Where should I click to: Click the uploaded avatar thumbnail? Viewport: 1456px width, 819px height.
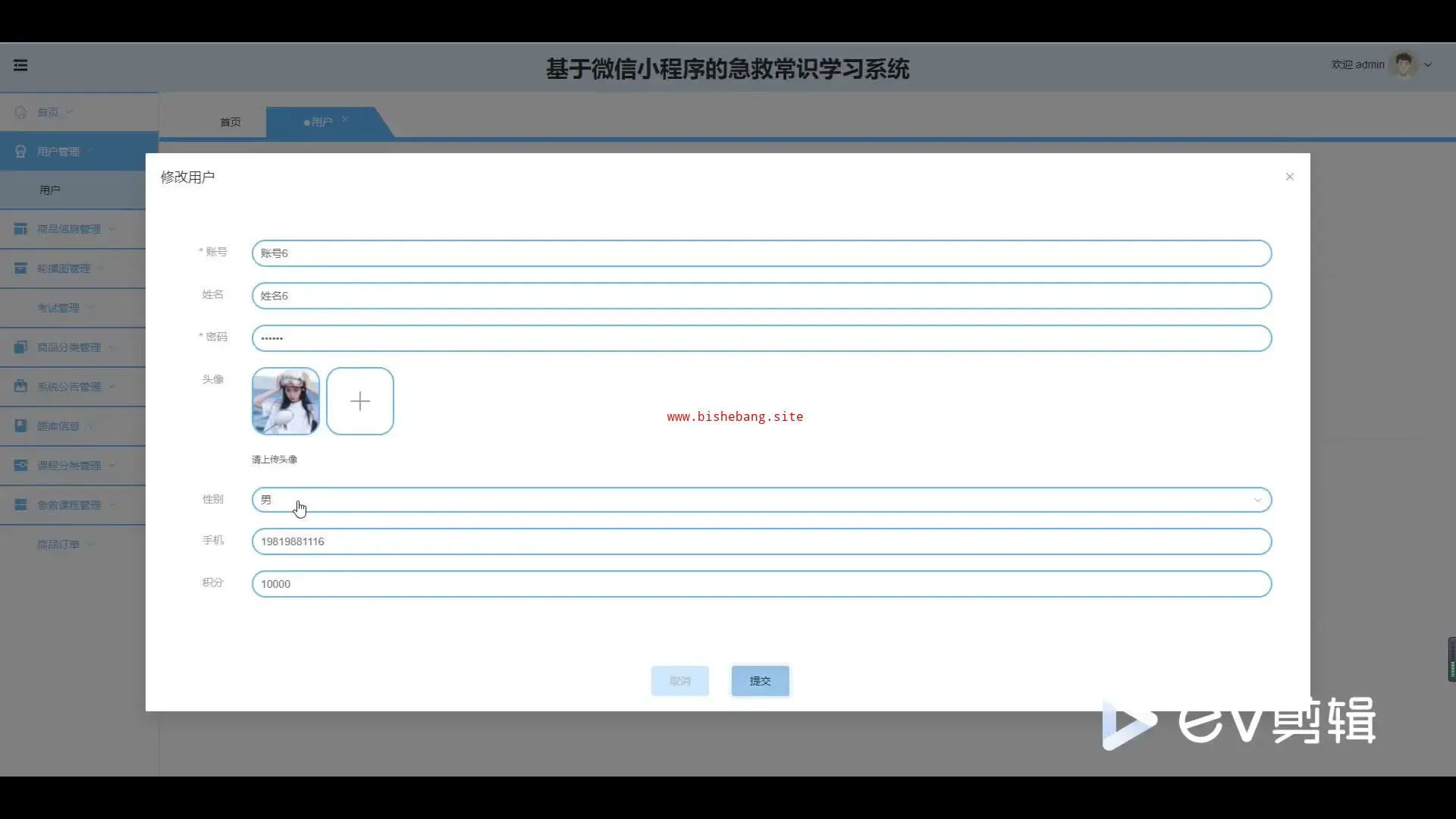click(286, 401)
